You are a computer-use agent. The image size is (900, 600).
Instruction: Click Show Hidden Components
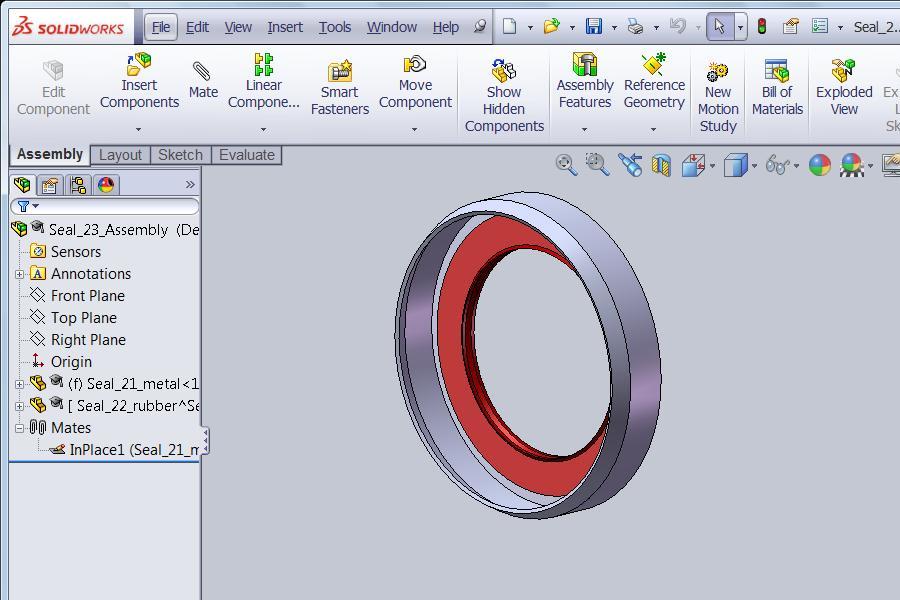pyautogui.click(x=504, y=95)
